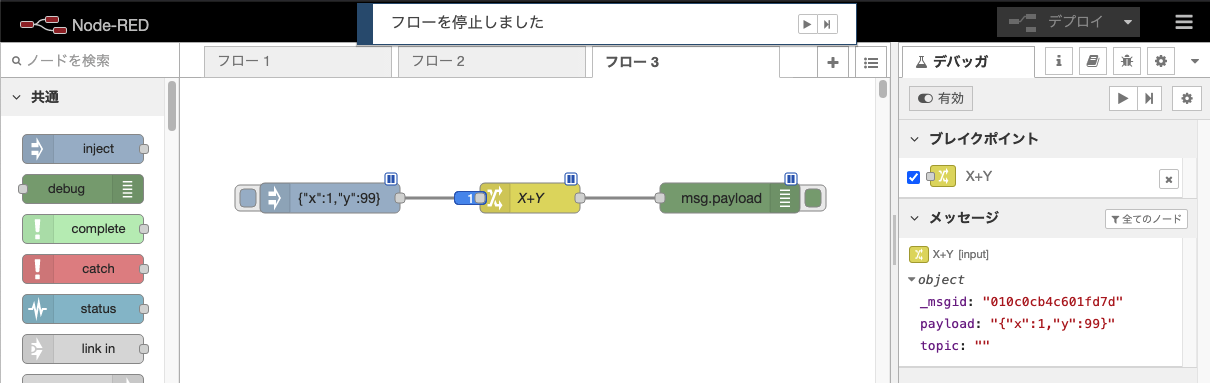Open debugger settings gear button
The height and width of the screenshot is (383, 1210).
(1187, 98)
